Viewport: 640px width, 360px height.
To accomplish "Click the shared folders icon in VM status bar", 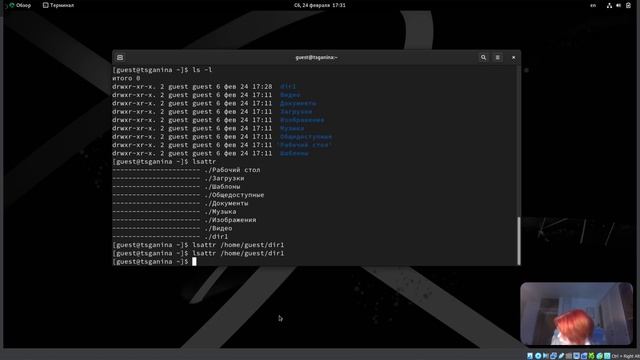I will pyautogui.click(x=569, y=356).
